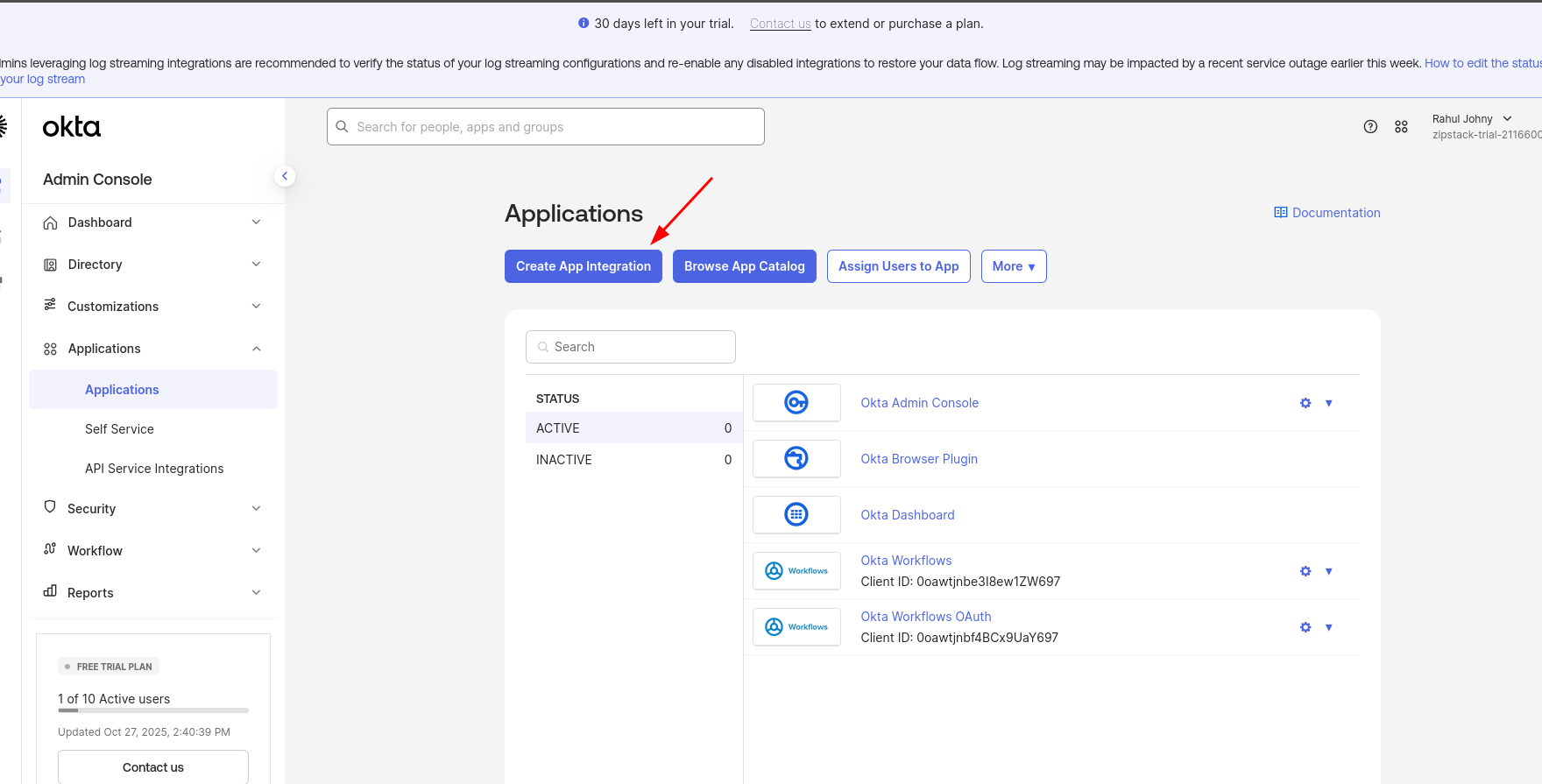This screenshot has height=784, width=1542.
Task: Open gear settings for Okta Workflows OAuth
Action: pos(1305,627)
